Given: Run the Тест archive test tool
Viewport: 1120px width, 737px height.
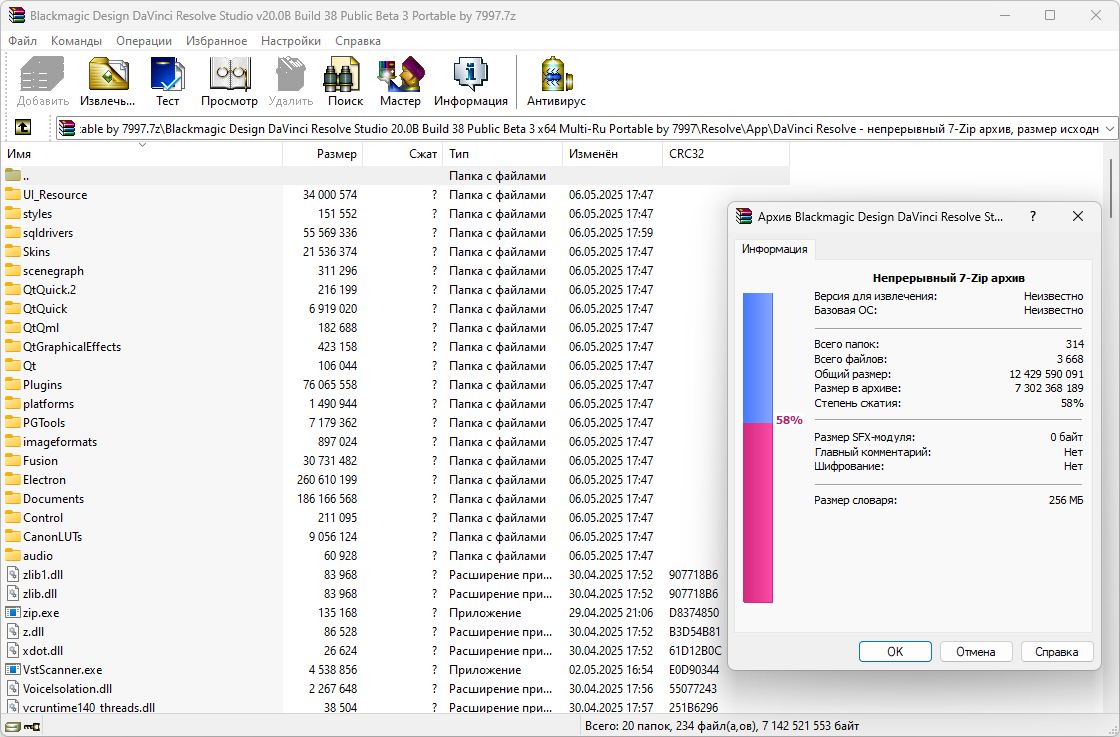Looking at the screenshot, I should (x=167, y=81).
